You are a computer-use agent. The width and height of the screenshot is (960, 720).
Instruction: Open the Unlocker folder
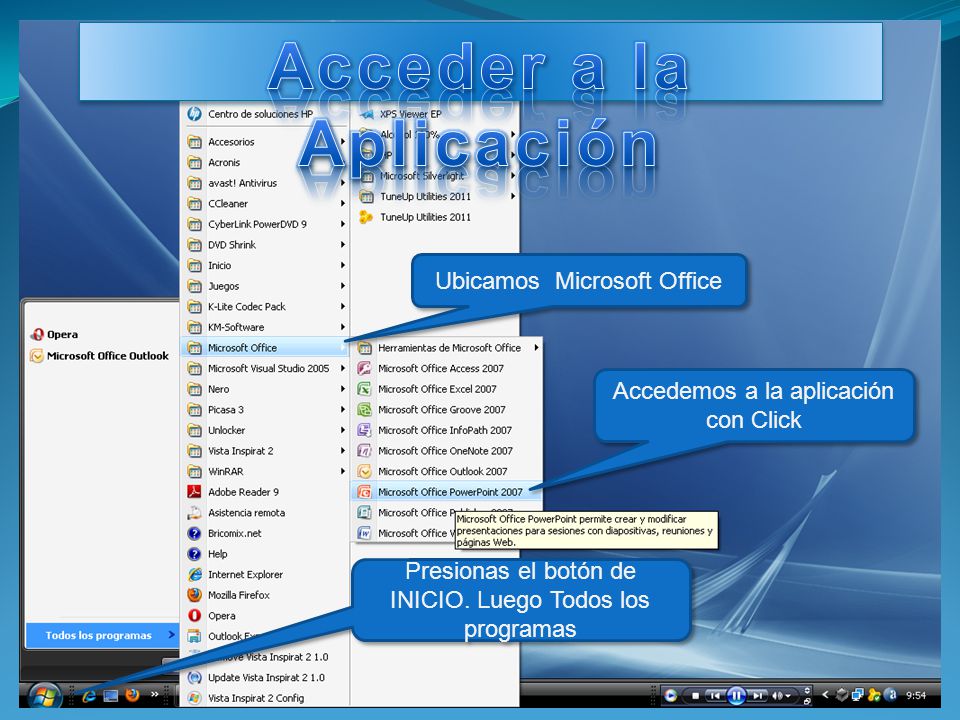[266, 430]
